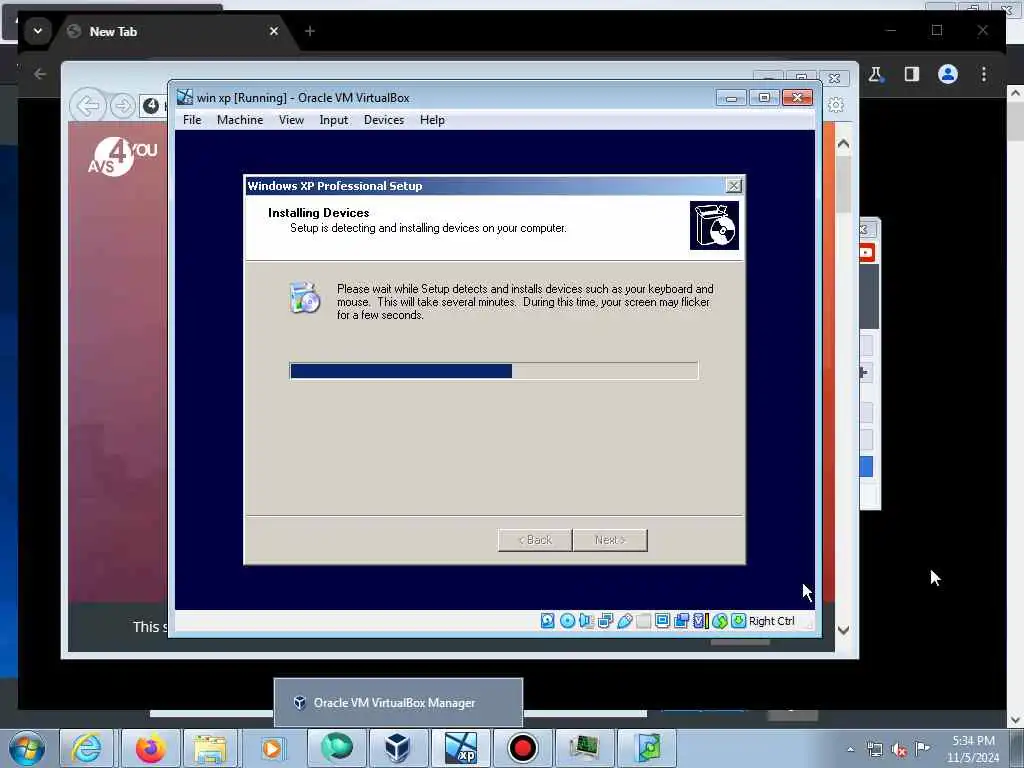Viewport: 1024px width, 768px height.
Task: Open Windows Explorer from taskbar
Action: (x=210, y=748)
